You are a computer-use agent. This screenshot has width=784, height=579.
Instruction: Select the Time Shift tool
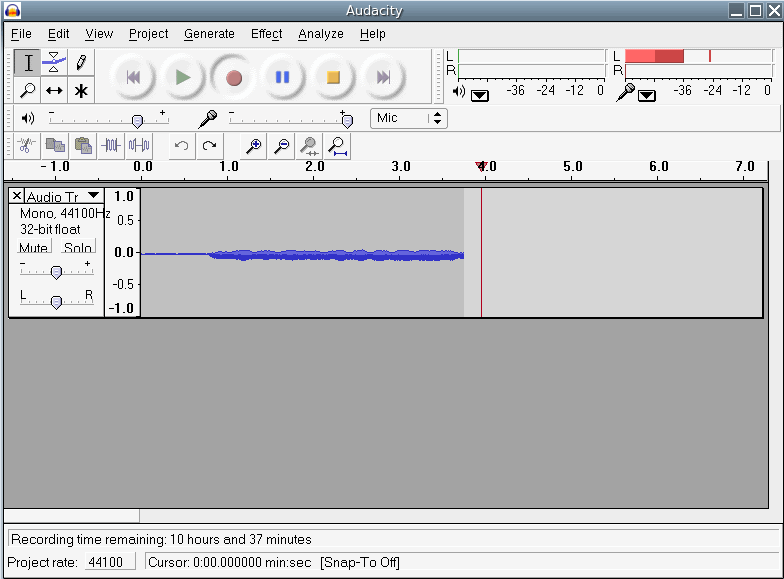pyautogui.click(x=54, y=90)
